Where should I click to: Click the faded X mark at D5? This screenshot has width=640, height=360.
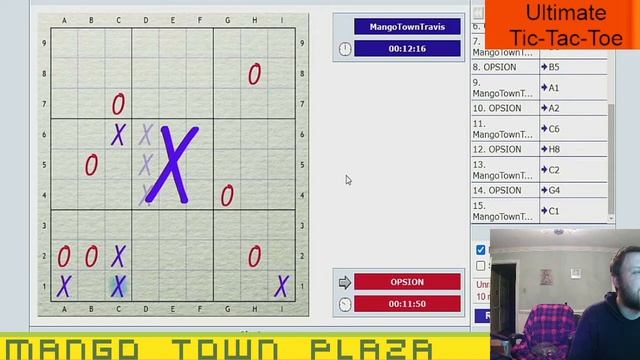click(x=146, y=165)
